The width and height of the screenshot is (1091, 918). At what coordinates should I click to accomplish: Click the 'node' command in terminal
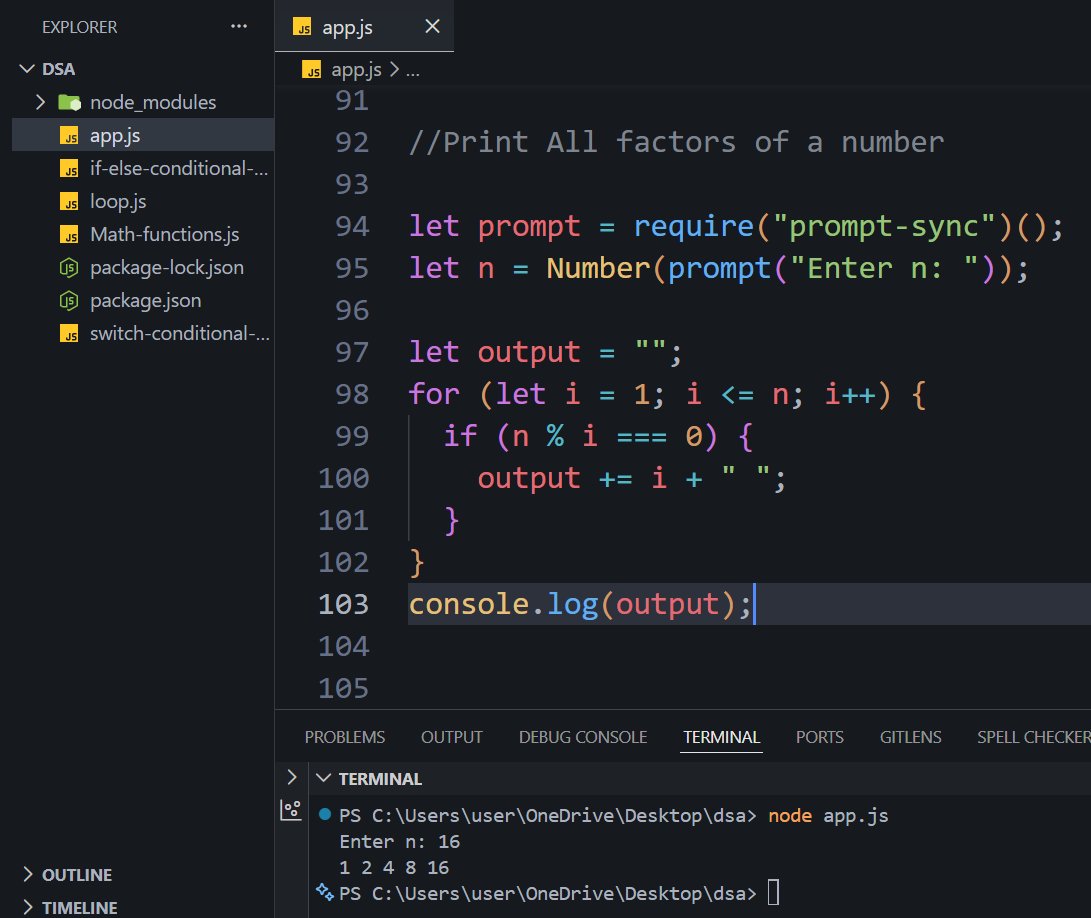[x=790, y=815]
